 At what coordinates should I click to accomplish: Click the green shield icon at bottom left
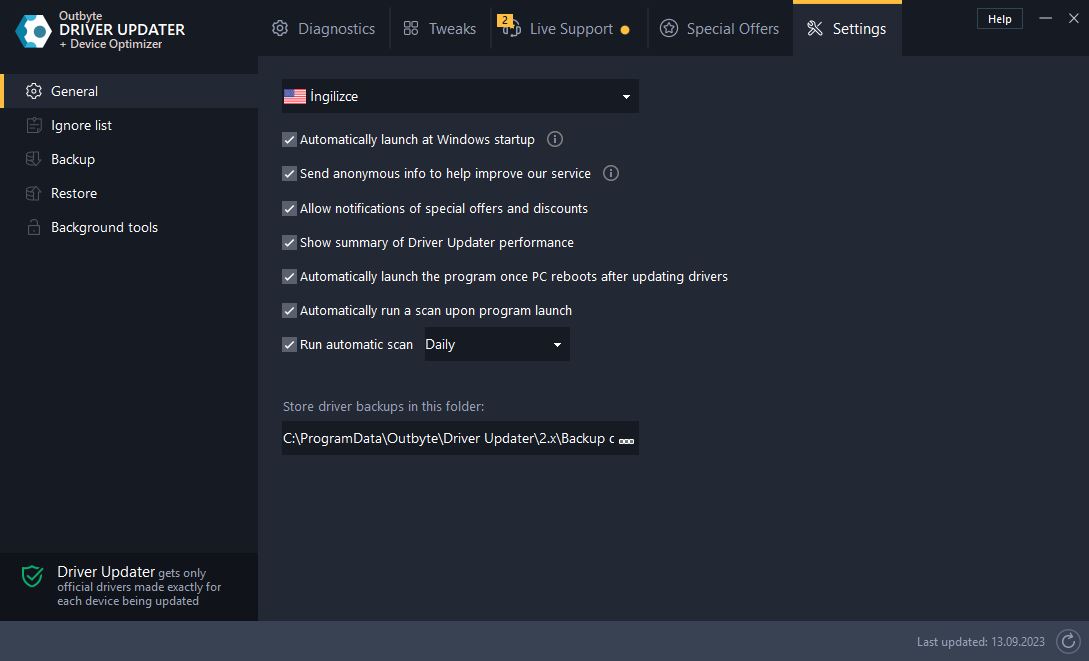[32, 576]
